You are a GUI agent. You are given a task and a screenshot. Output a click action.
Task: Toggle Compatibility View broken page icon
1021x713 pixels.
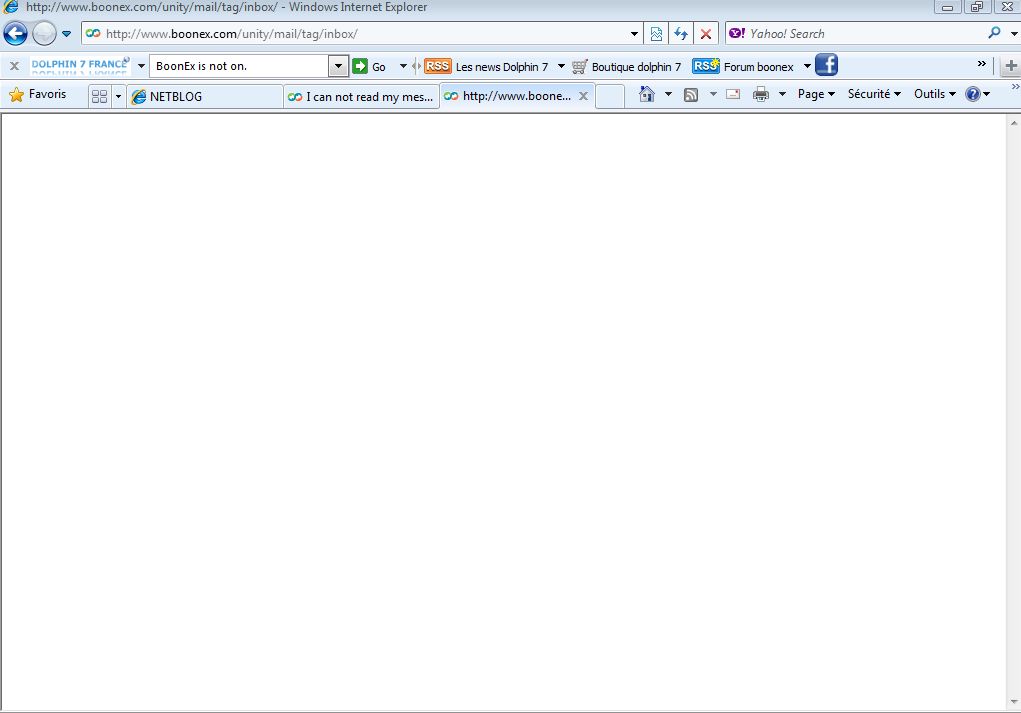[x=656, y=34]
